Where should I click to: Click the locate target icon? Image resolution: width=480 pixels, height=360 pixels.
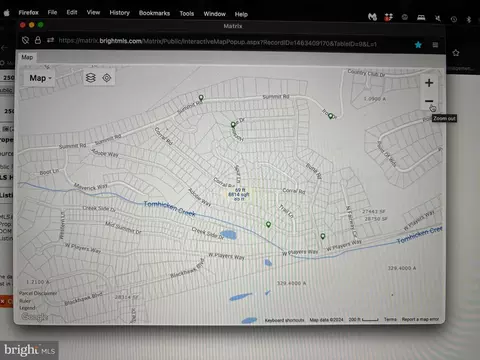tap(107, 78)
